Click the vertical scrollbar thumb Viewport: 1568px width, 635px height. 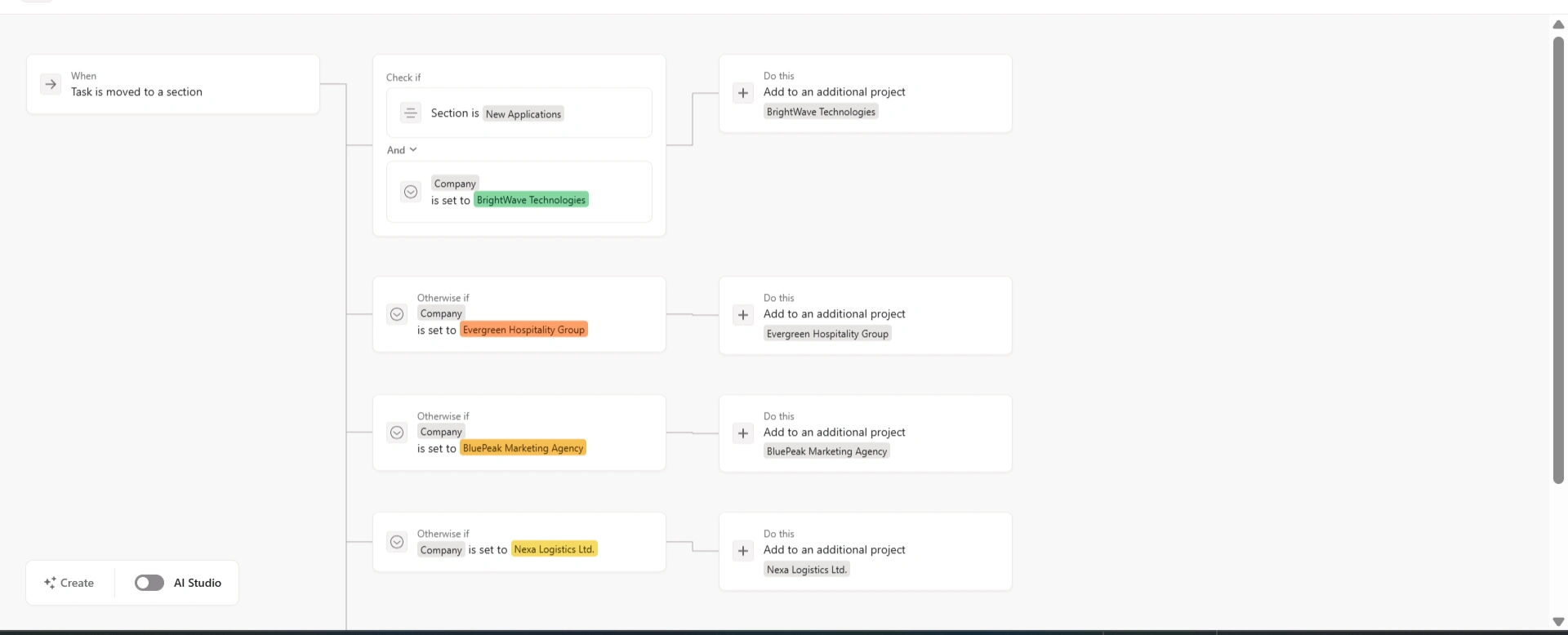(x=1558, y=260)
